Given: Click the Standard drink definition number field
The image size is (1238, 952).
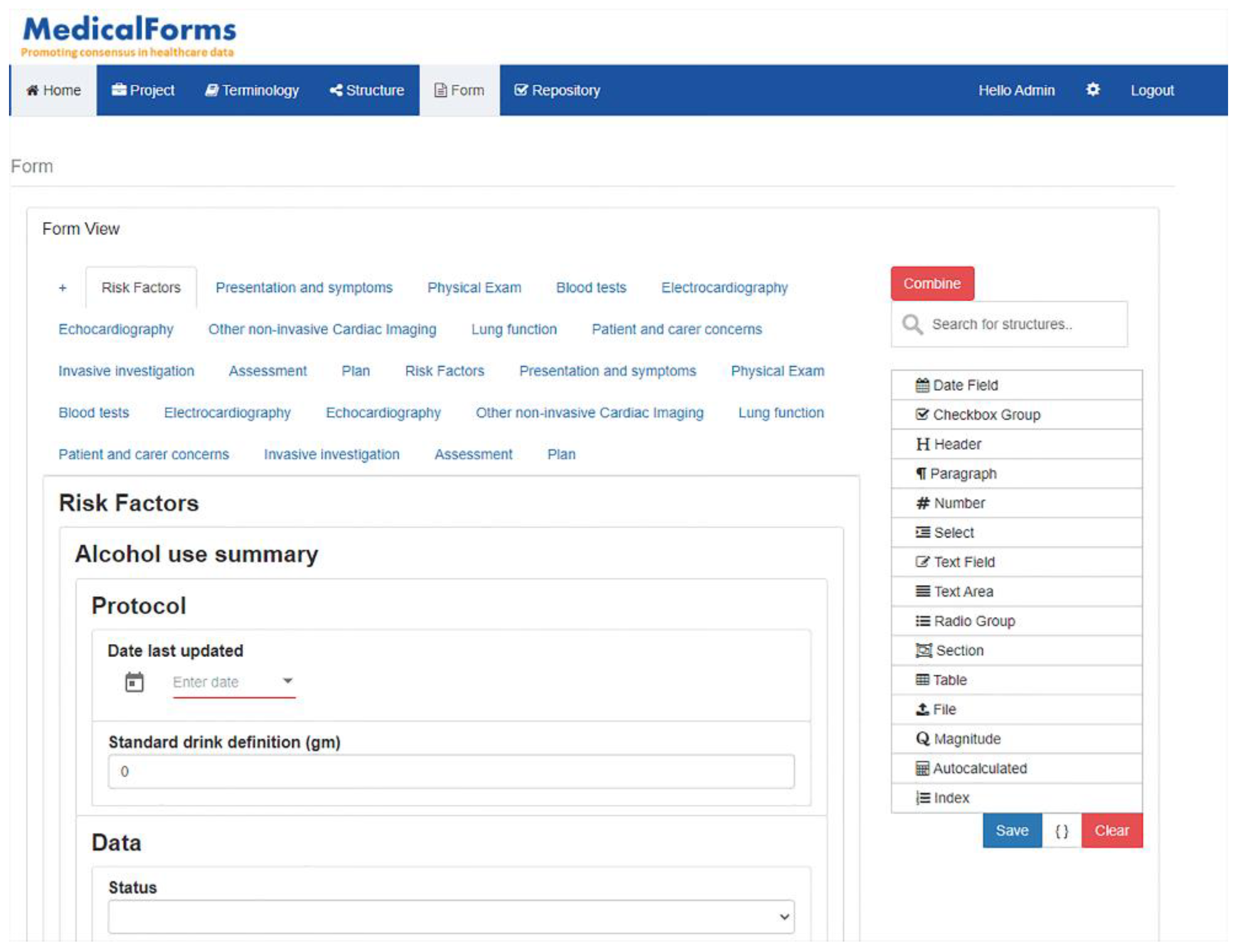Looking at the screenshot, I should (x=451, y=771).
